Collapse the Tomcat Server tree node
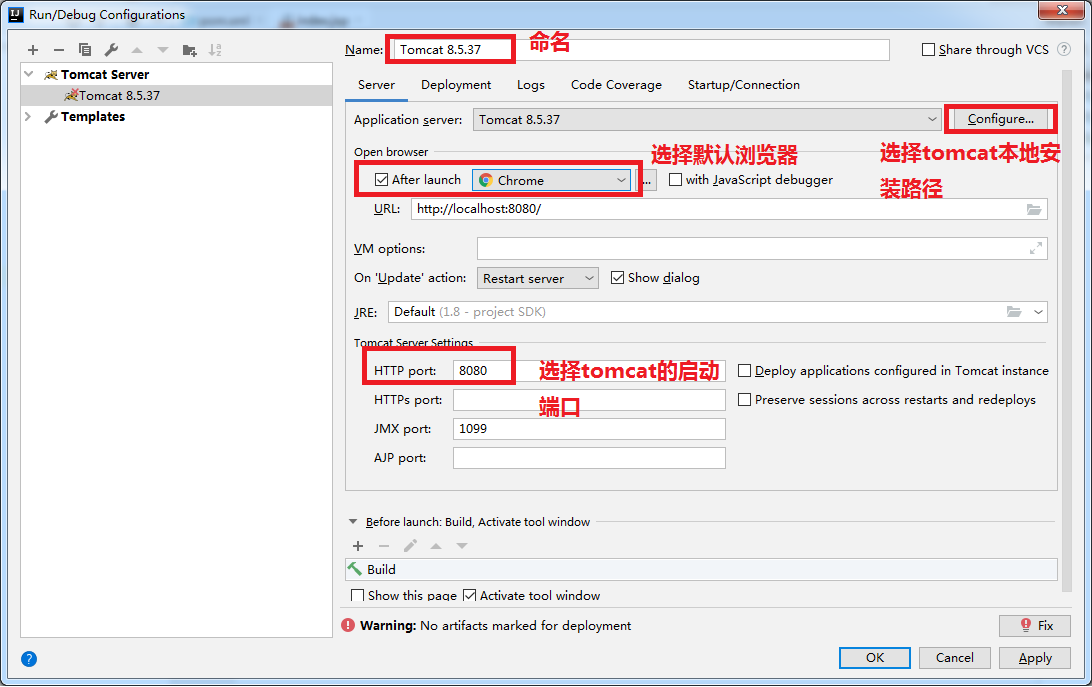Image resolution: width=1092 pixels, height=687 pixels. click(29, 74)
